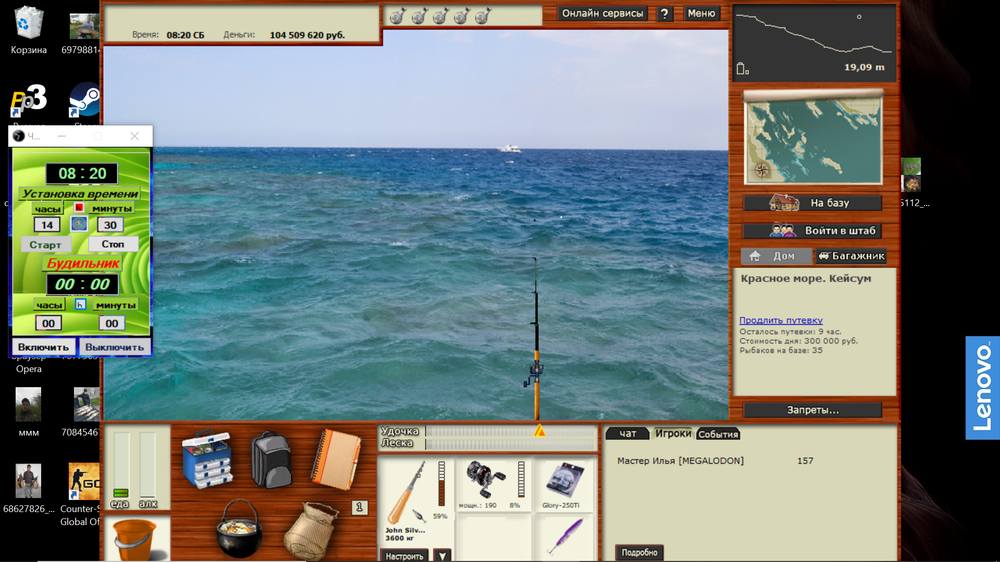1000x562 pixels.
Task: Open the blue tackle box
Action: [207, 459]
